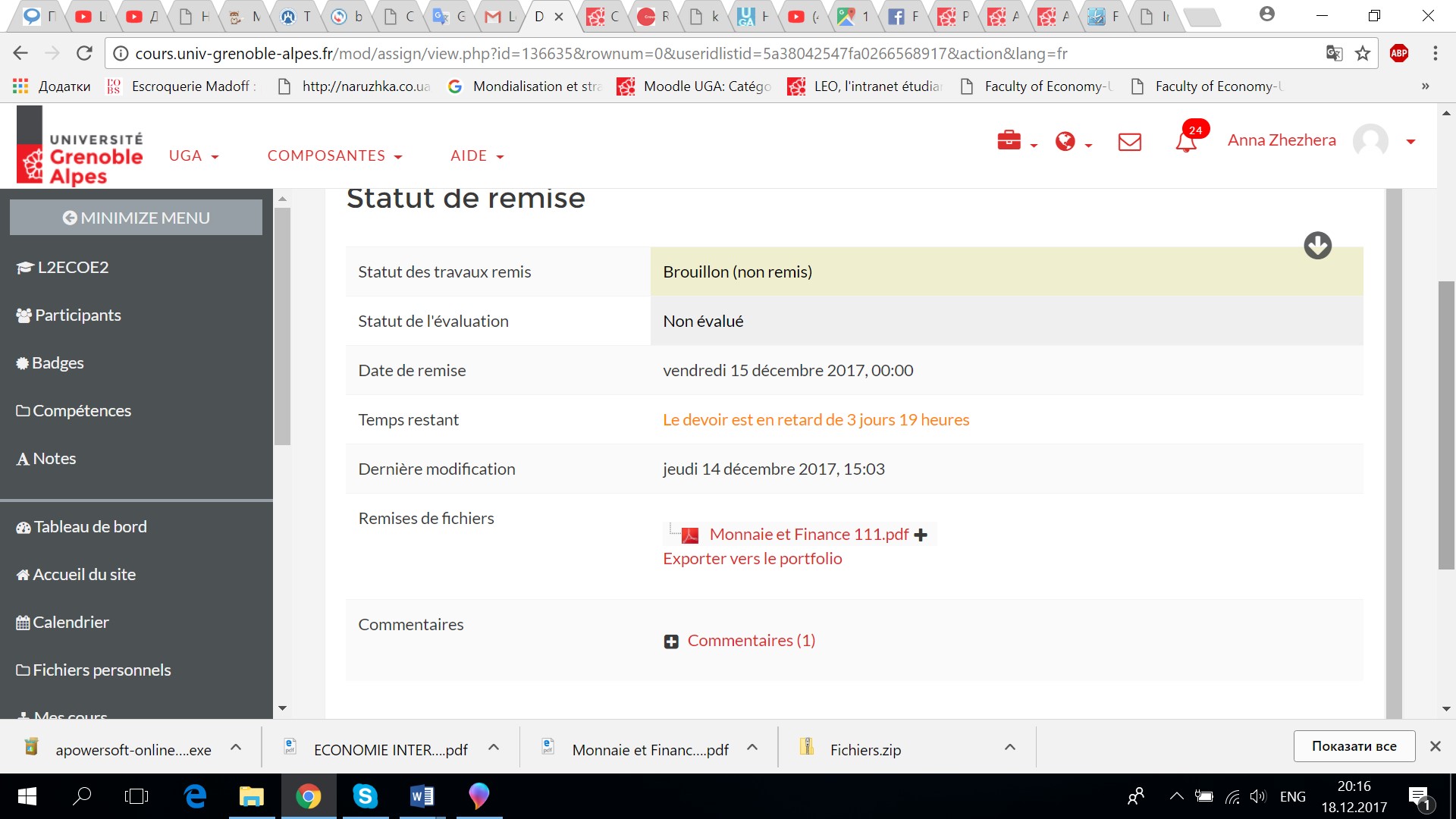
Task: Open Compétences in the sidebar
Action: [74, 411]
